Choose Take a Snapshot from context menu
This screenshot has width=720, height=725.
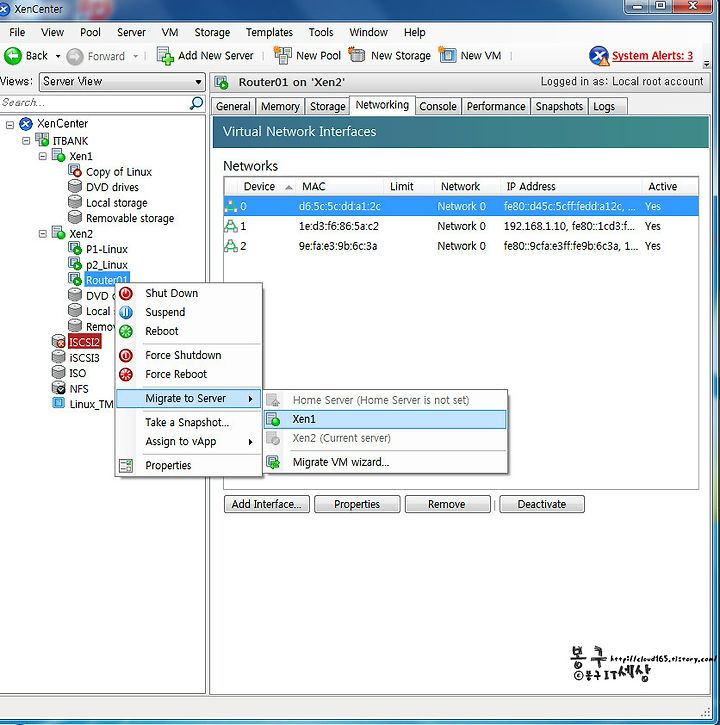pos(187,423)
